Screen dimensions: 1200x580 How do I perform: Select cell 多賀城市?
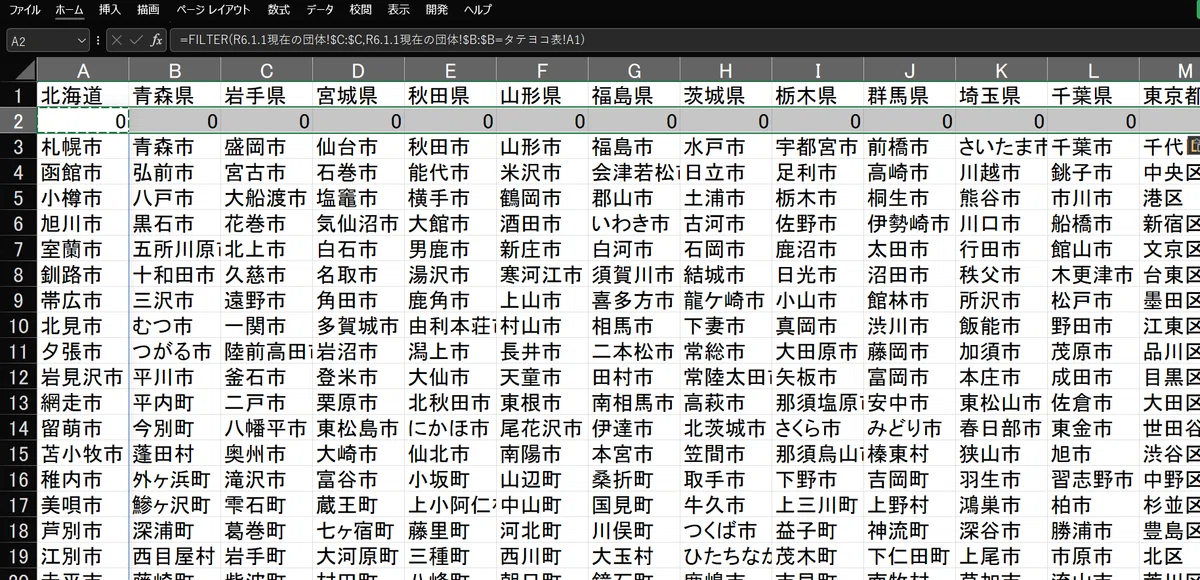click(358, 325)
